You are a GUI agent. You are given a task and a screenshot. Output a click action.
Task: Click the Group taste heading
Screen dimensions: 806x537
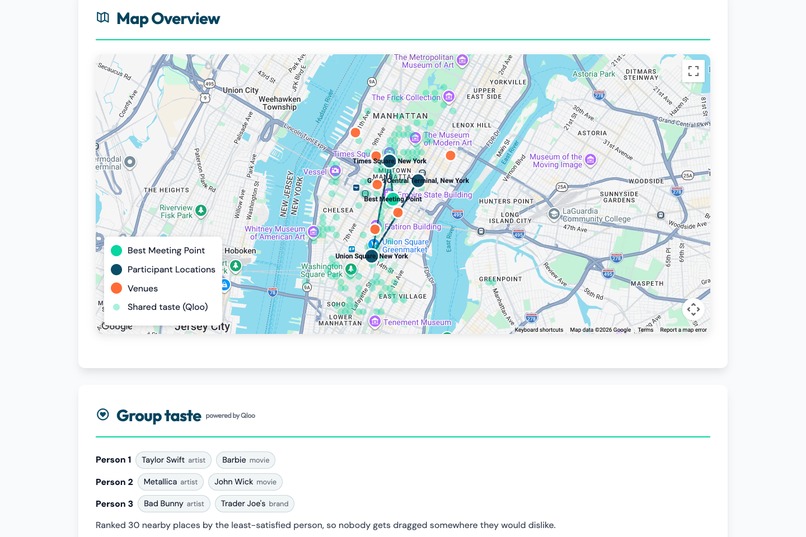click(158, 415)
